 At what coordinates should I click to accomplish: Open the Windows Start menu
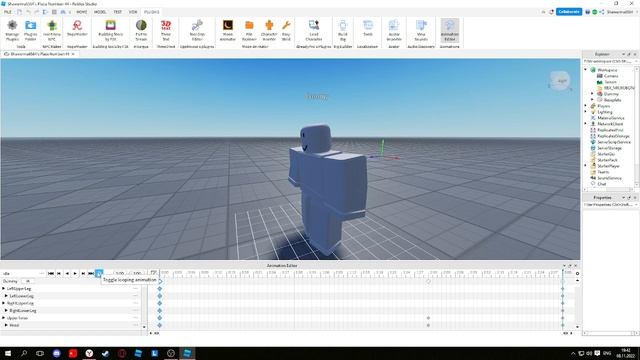click(x=8, y=353)
